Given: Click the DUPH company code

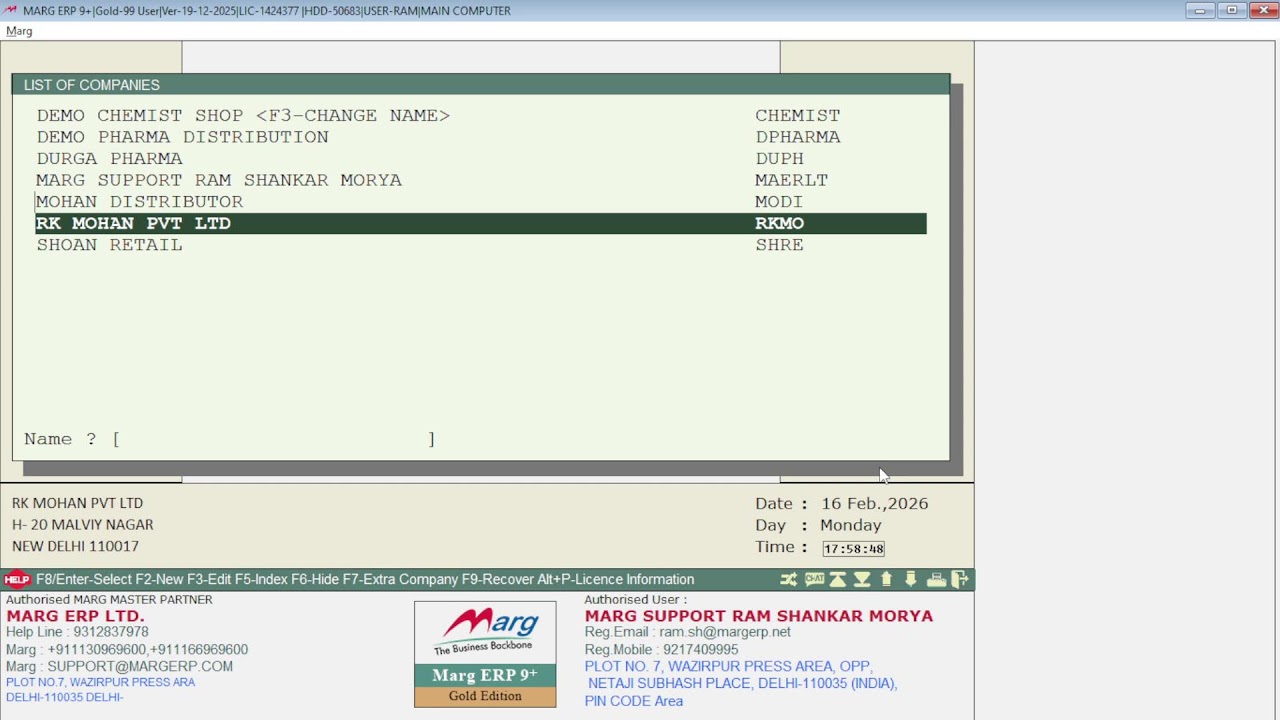Looking at the screenshot, I should pos(779,159).
